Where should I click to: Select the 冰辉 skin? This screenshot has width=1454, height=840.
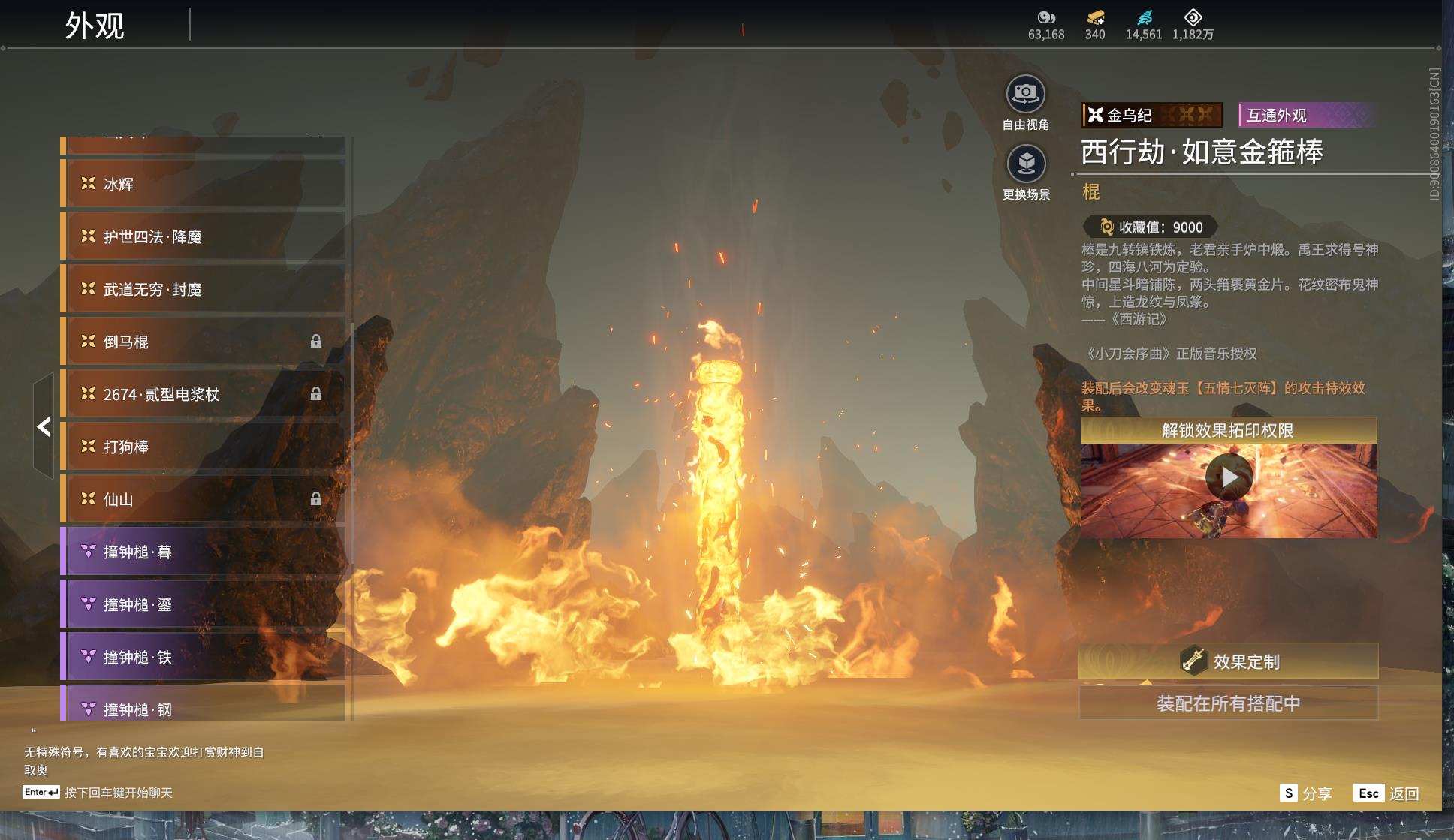[203, 184]
